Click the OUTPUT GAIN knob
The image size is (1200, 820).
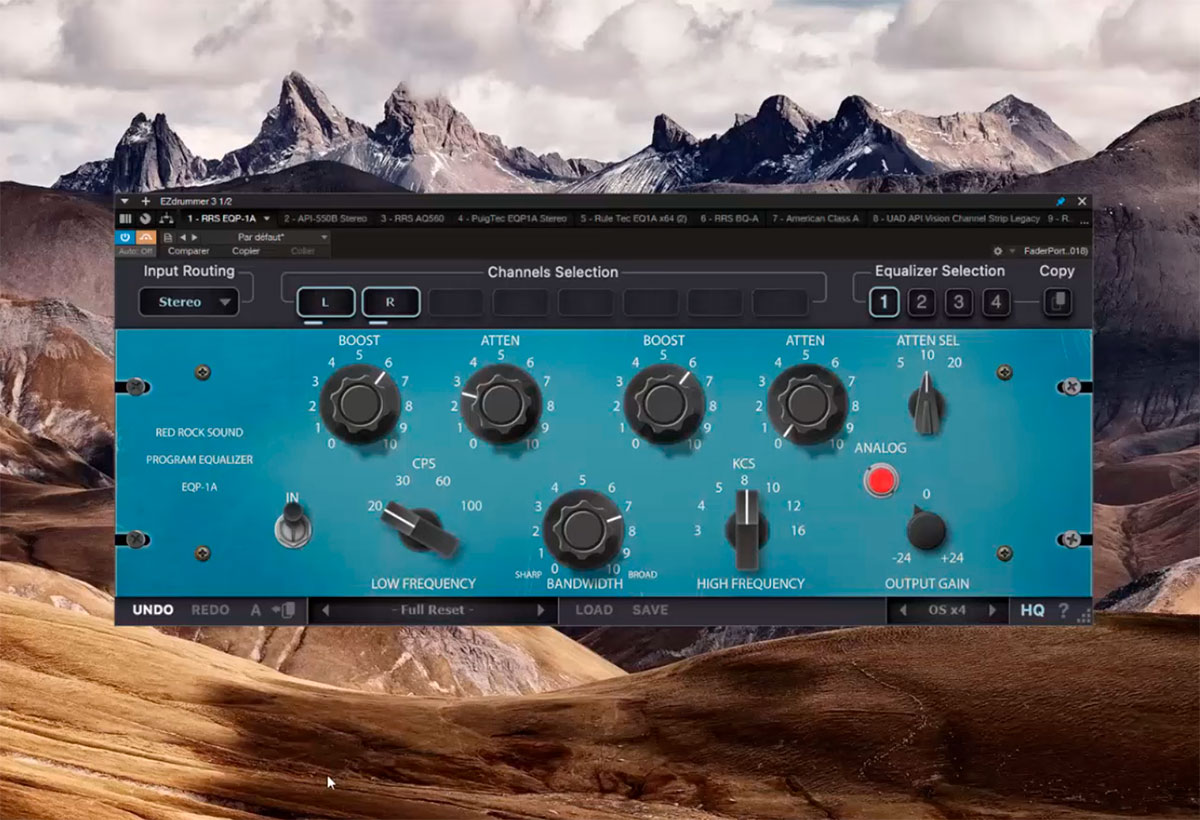click(927, 528)
